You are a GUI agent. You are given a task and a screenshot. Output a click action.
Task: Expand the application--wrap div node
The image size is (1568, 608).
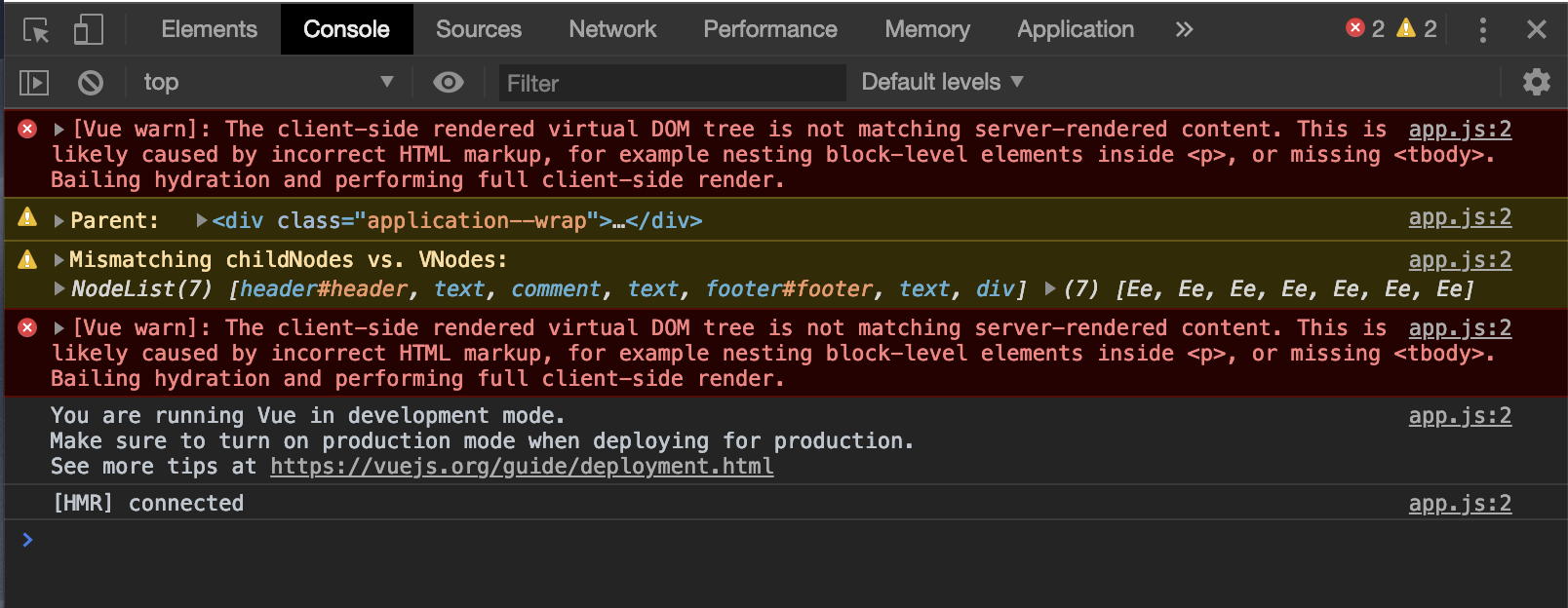click(x=201, y=221)
